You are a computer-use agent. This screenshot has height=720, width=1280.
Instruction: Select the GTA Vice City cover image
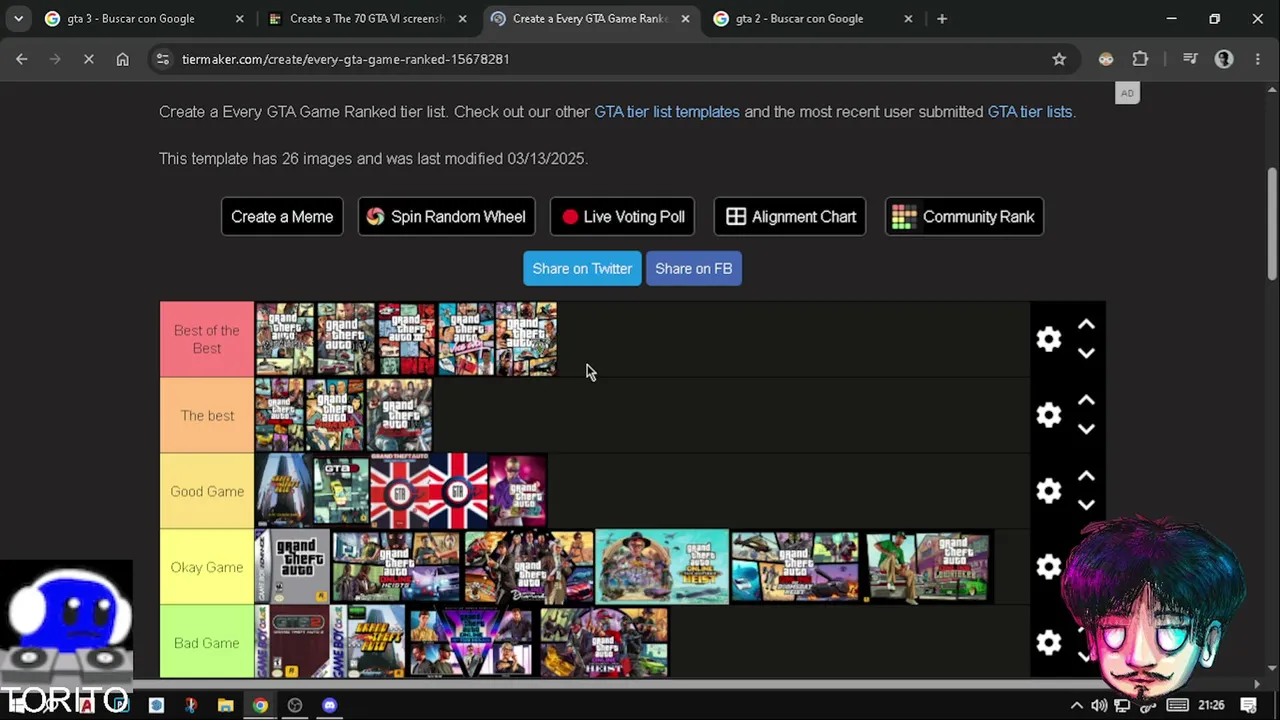(x=466, y=339)
